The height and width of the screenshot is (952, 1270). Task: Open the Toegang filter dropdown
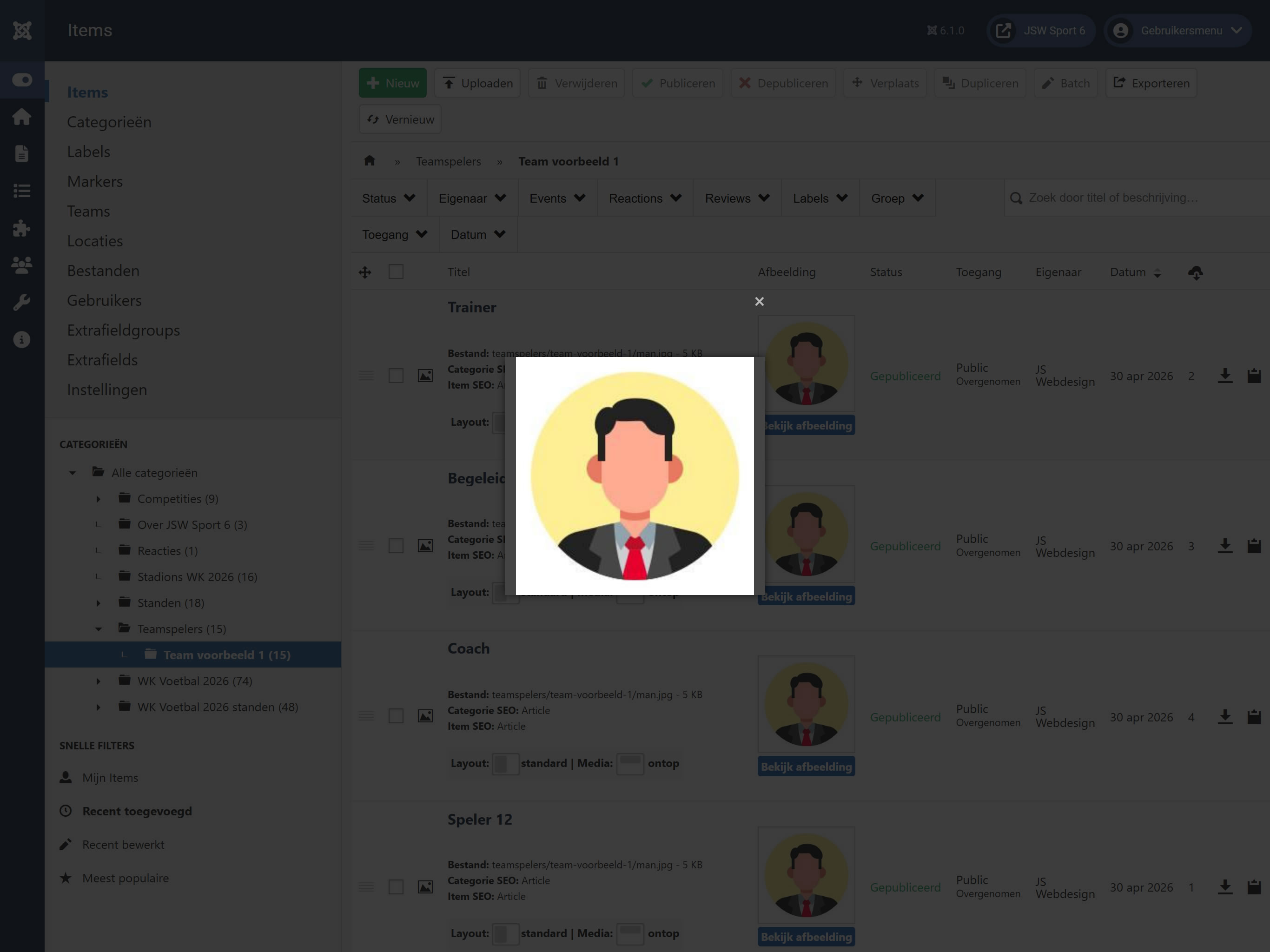[x=395, y=234]
